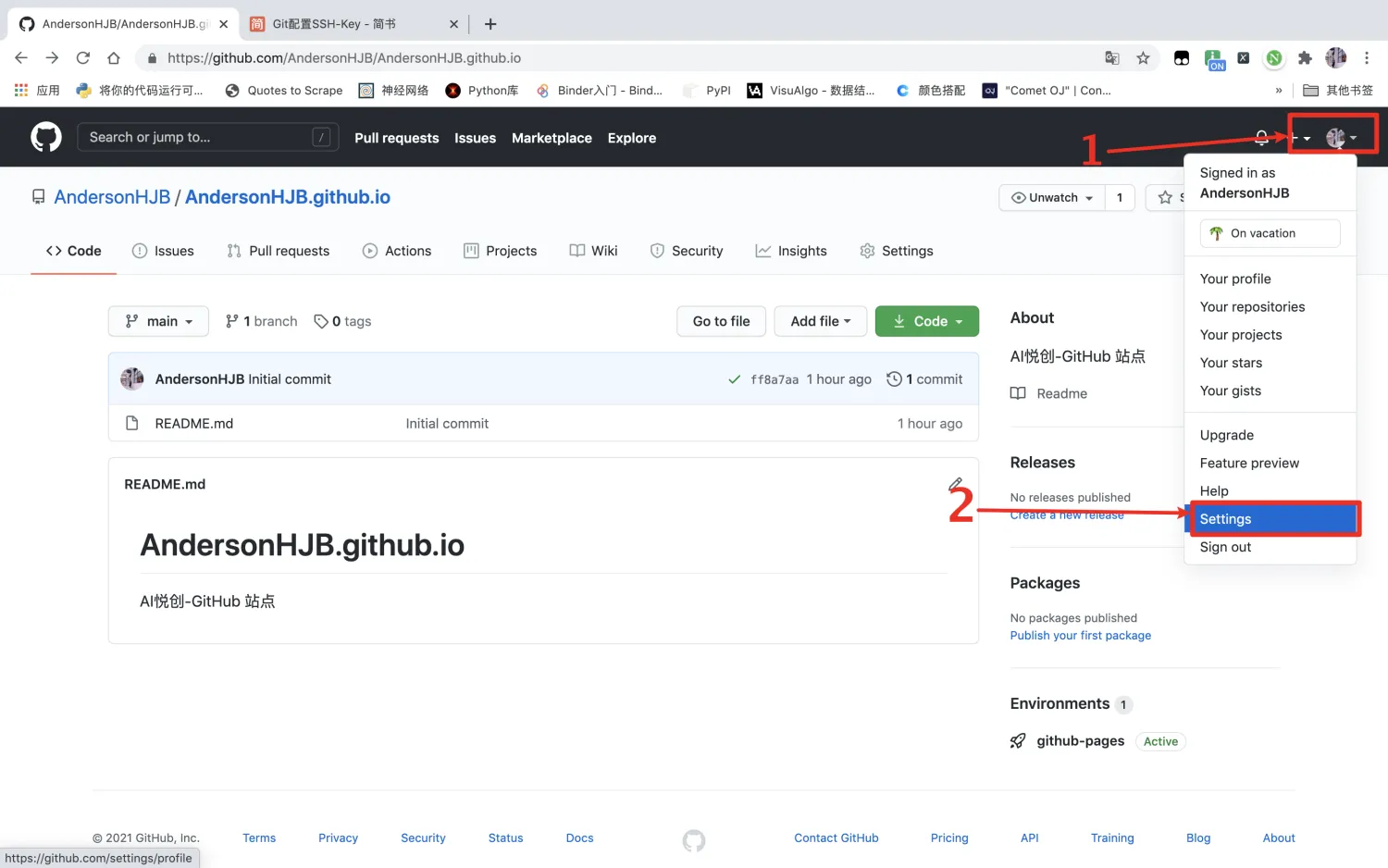Expand the Unwatch dropdown
Viewport: 1388px width, 868px height.
[1052, 197]
